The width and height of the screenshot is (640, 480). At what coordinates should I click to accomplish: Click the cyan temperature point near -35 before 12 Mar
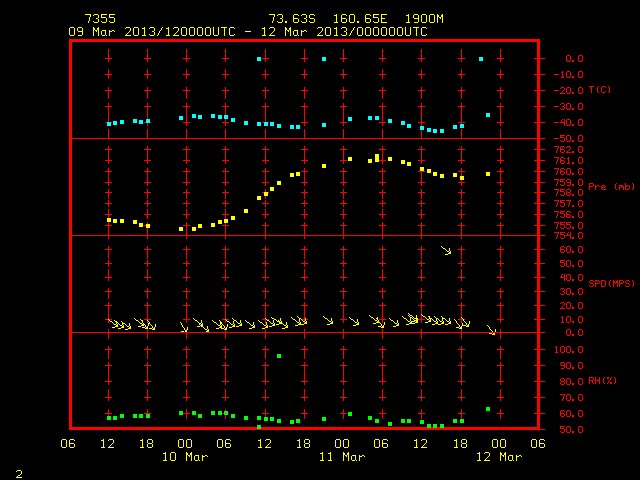488,115
